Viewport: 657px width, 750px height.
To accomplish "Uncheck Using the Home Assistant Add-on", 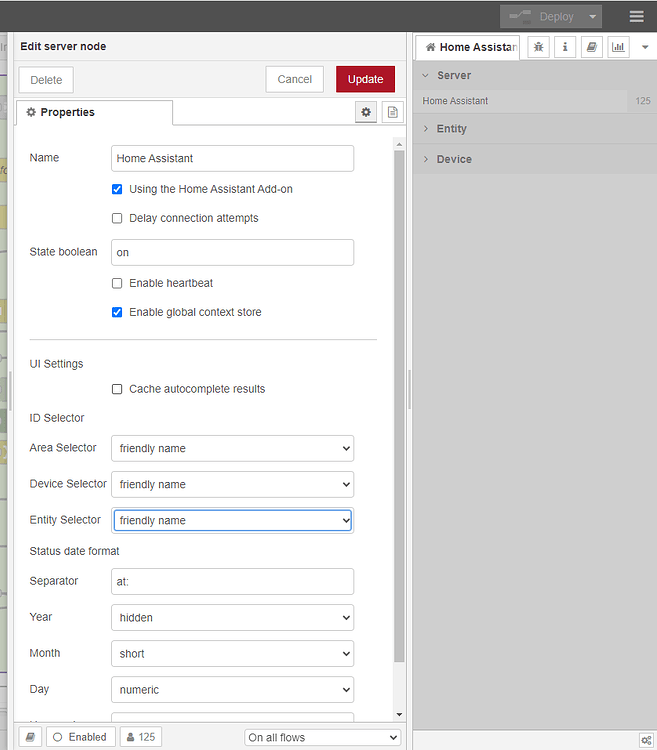I will point(117,189).
